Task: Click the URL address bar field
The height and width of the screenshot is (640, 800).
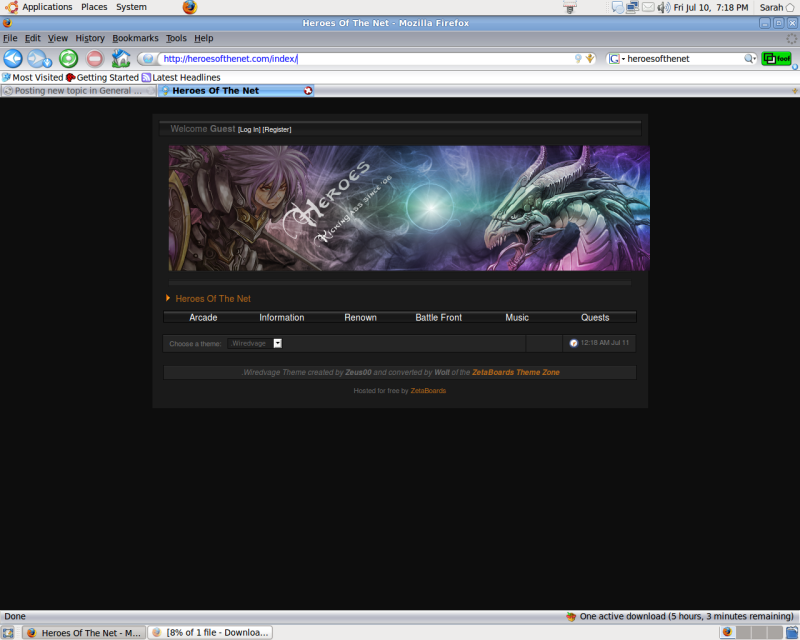Action: pos(365,59)
